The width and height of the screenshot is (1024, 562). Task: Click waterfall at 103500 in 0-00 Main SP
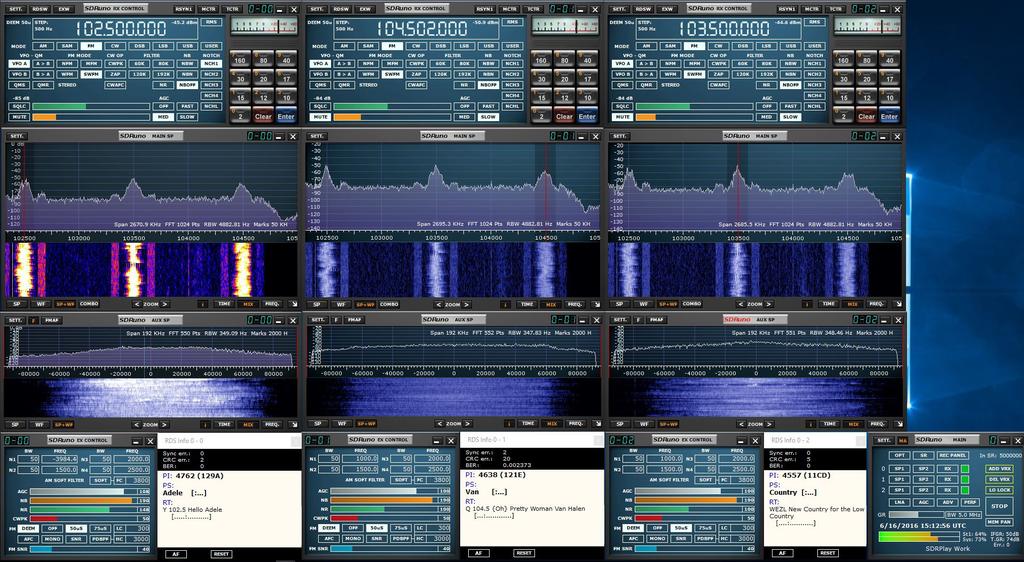[134, 270]
